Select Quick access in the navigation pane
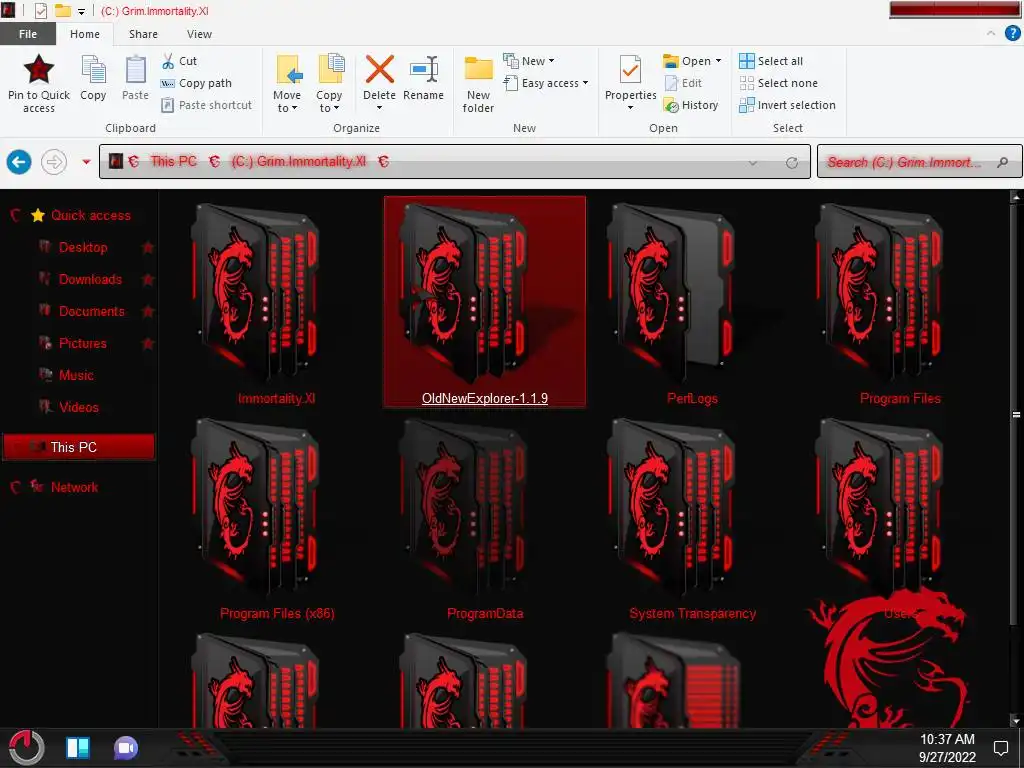The image size is (1024, 768). pos(91,215)
